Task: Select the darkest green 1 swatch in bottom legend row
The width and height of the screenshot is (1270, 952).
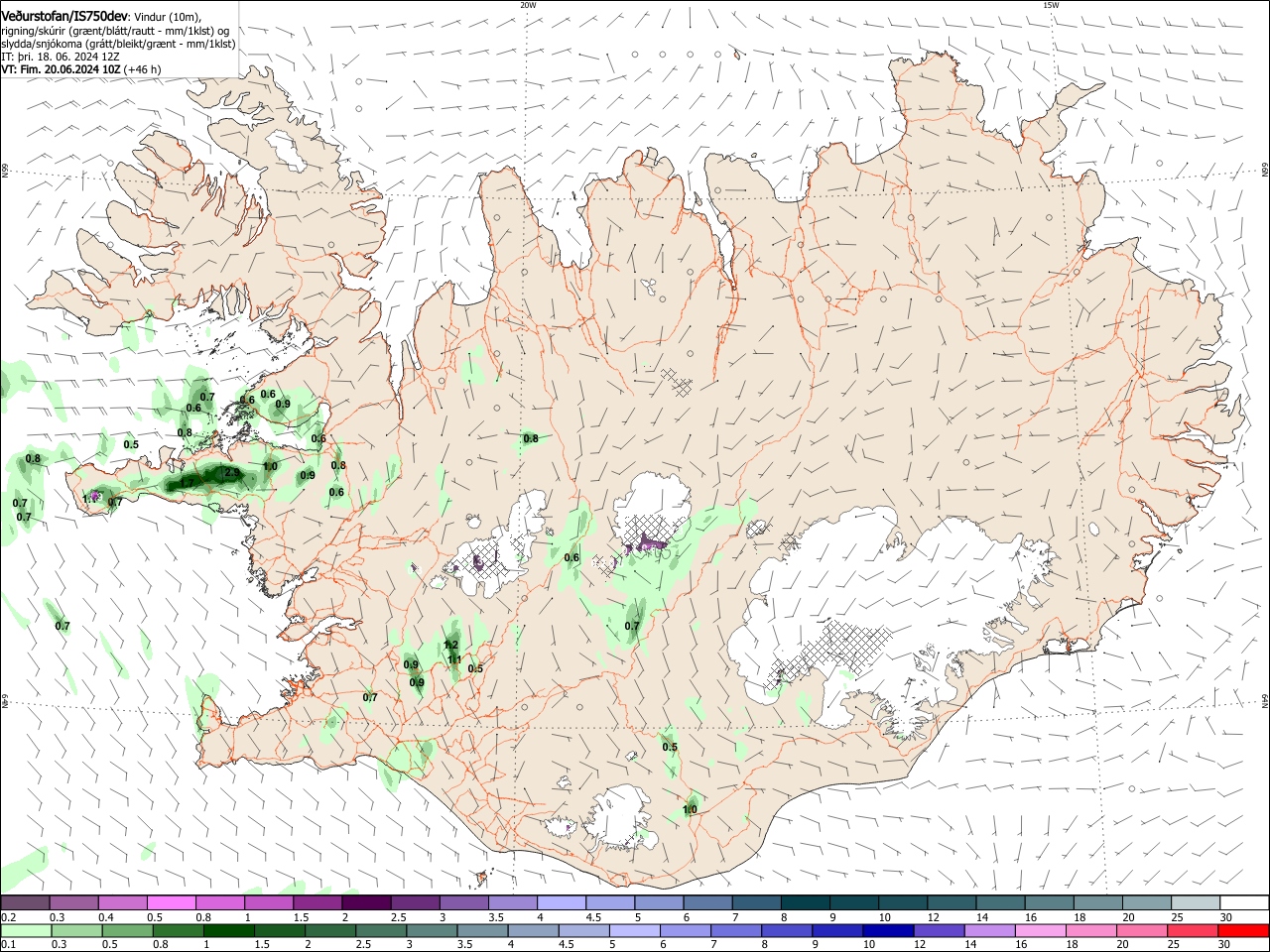Action: (228, 931)
